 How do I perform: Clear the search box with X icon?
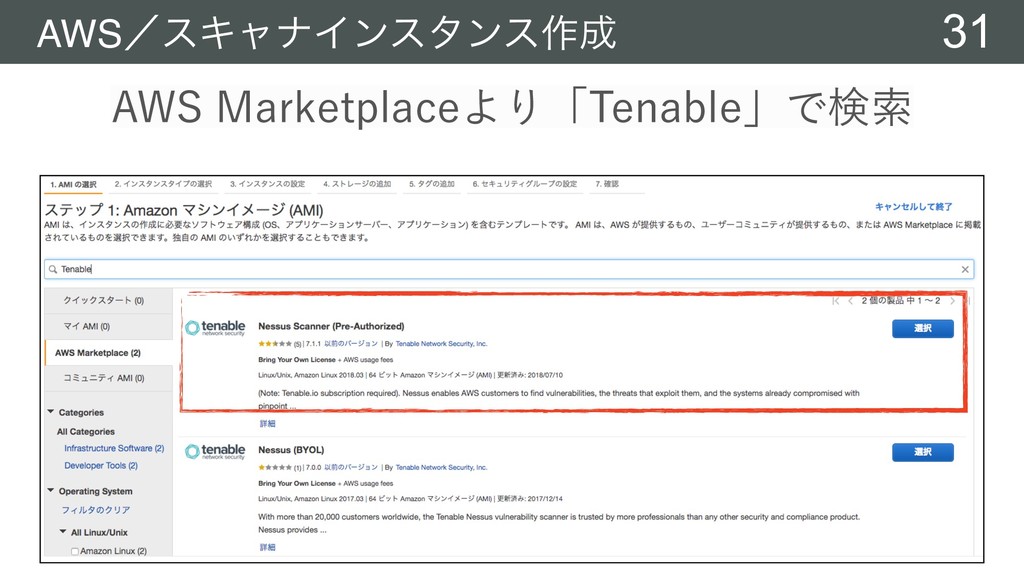coord(965,269)
